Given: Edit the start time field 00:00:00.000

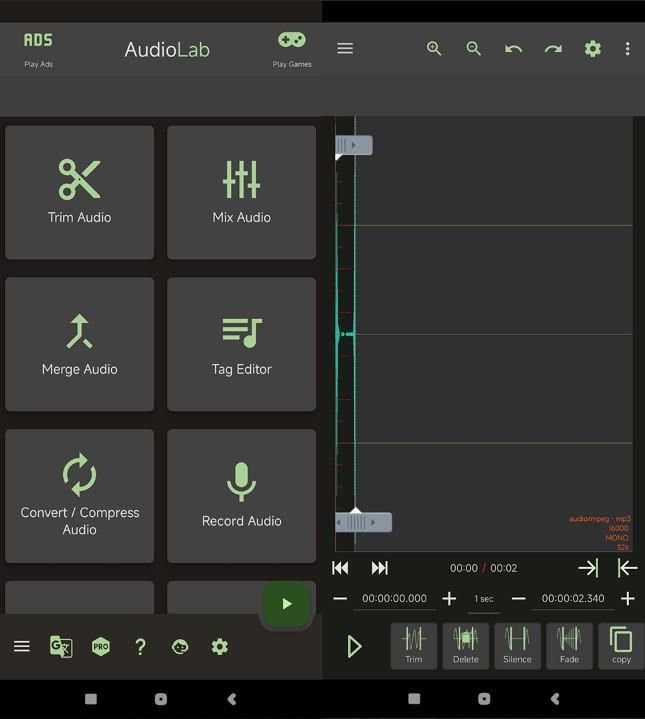Looking at the screenshot, I should click(x=394, y=598).
